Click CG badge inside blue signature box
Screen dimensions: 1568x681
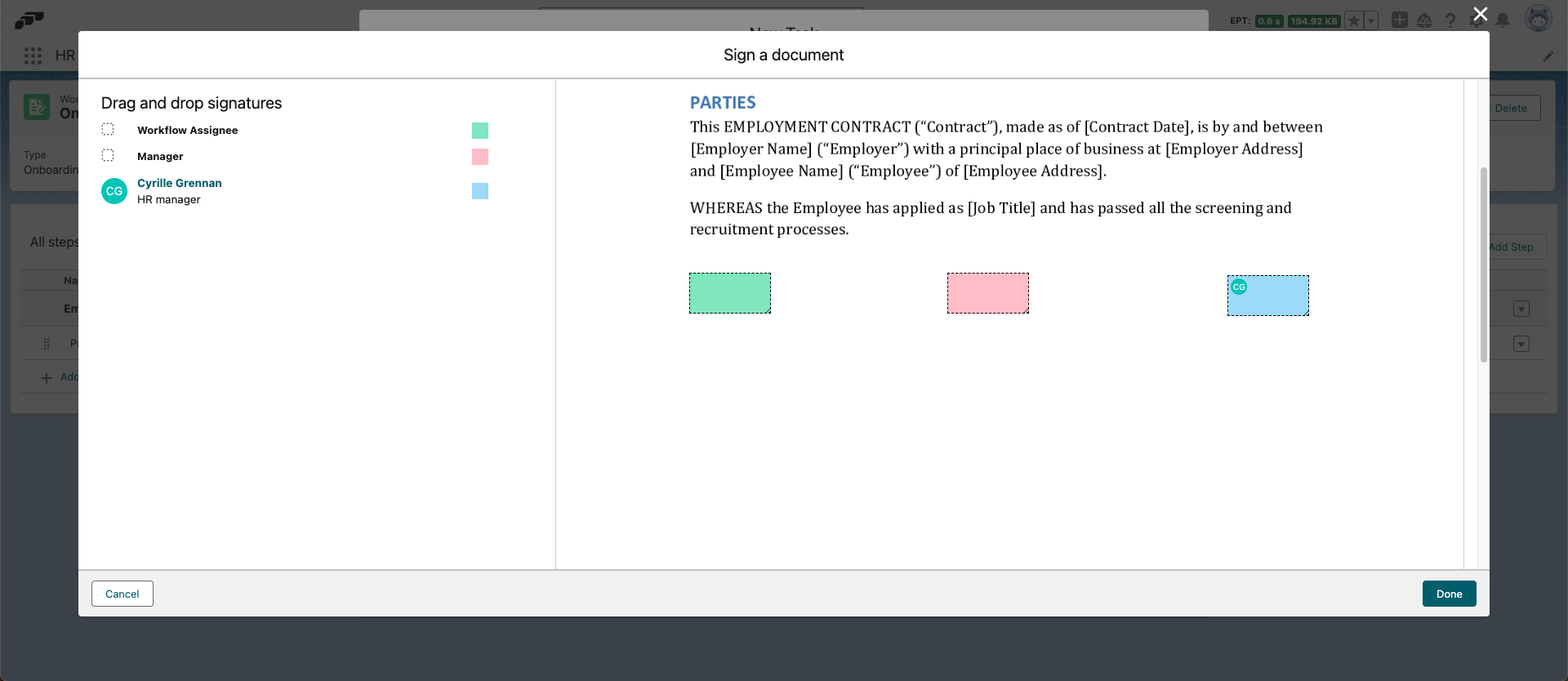pyautogui.click(x=1239, y=287)
